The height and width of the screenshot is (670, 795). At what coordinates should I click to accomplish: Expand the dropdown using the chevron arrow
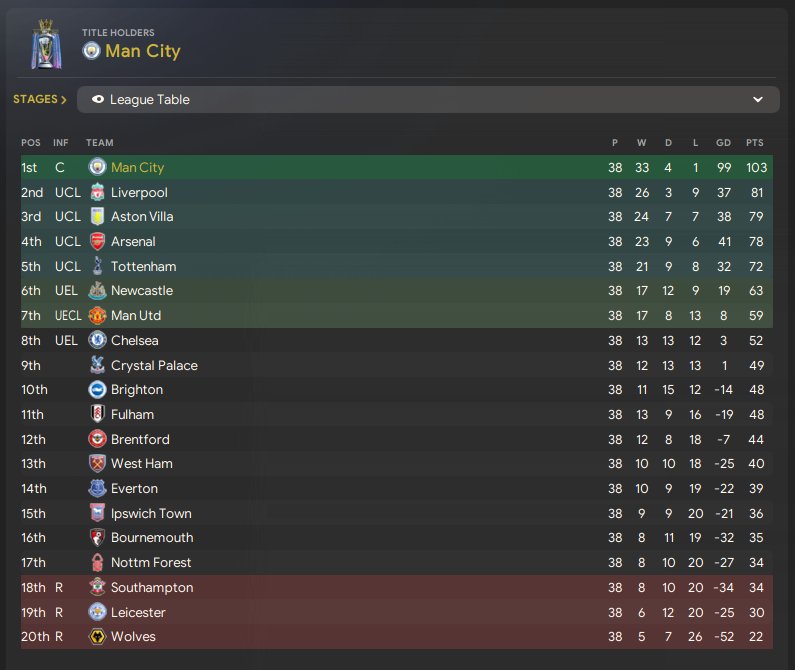point(757,99)
